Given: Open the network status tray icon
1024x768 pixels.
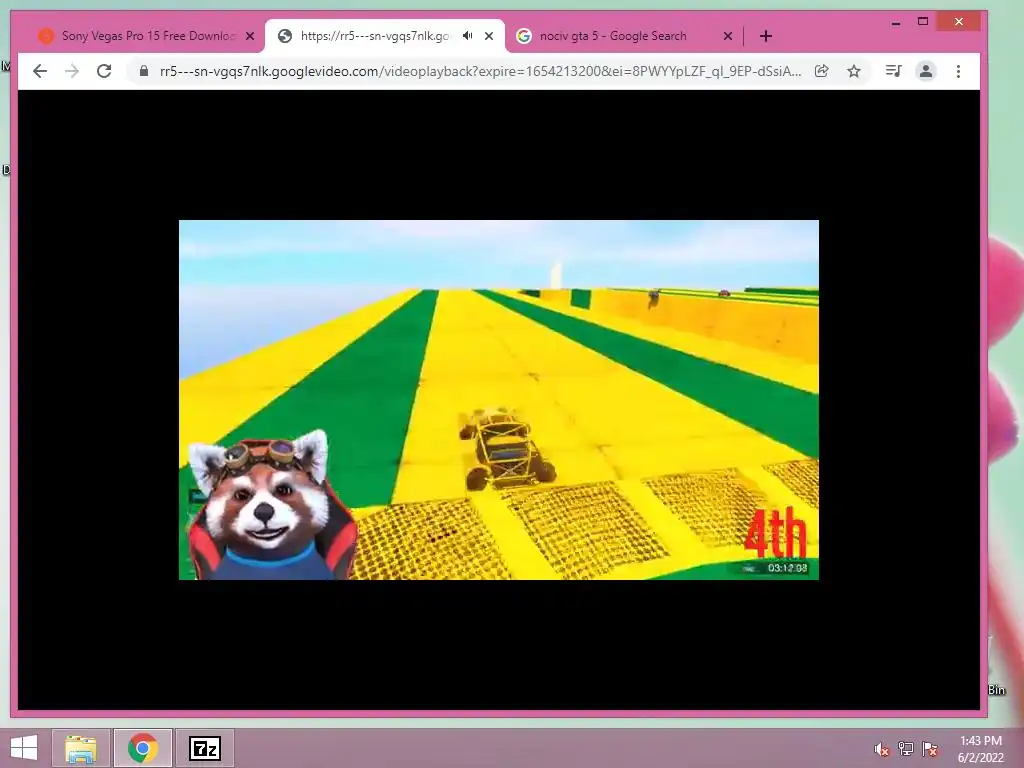Looking at the screenshot, I should [x=906, y=749].
